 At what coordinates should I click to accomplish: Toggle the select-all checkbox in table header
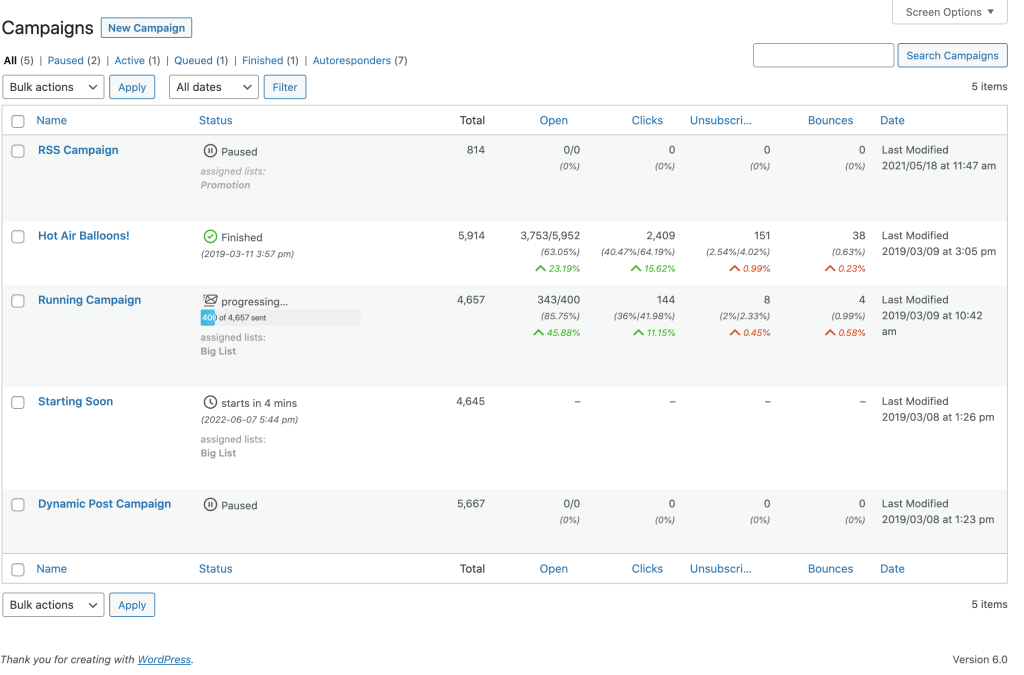coord(18,121)
